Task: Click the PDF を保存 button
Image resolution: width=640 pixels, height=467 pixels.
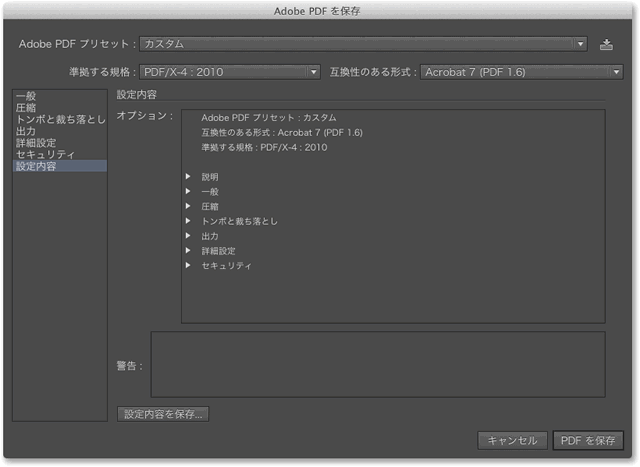Action: pyautogui.click(x=588, y=441)
